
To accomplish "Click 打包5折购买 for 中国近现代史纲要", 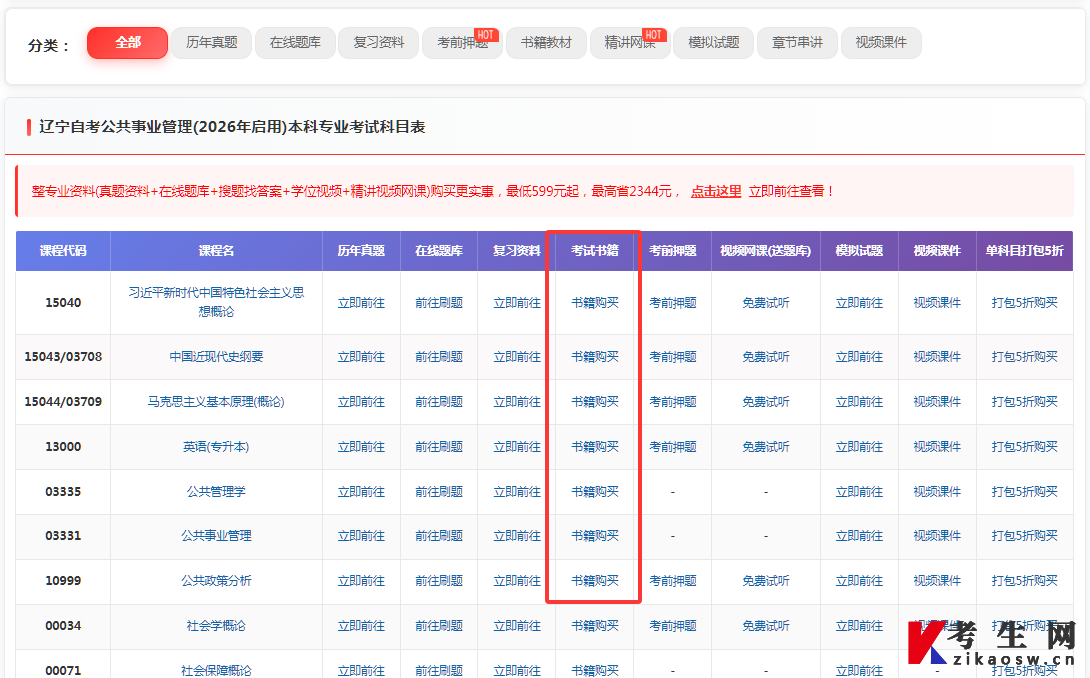I will pos(1025,357).
